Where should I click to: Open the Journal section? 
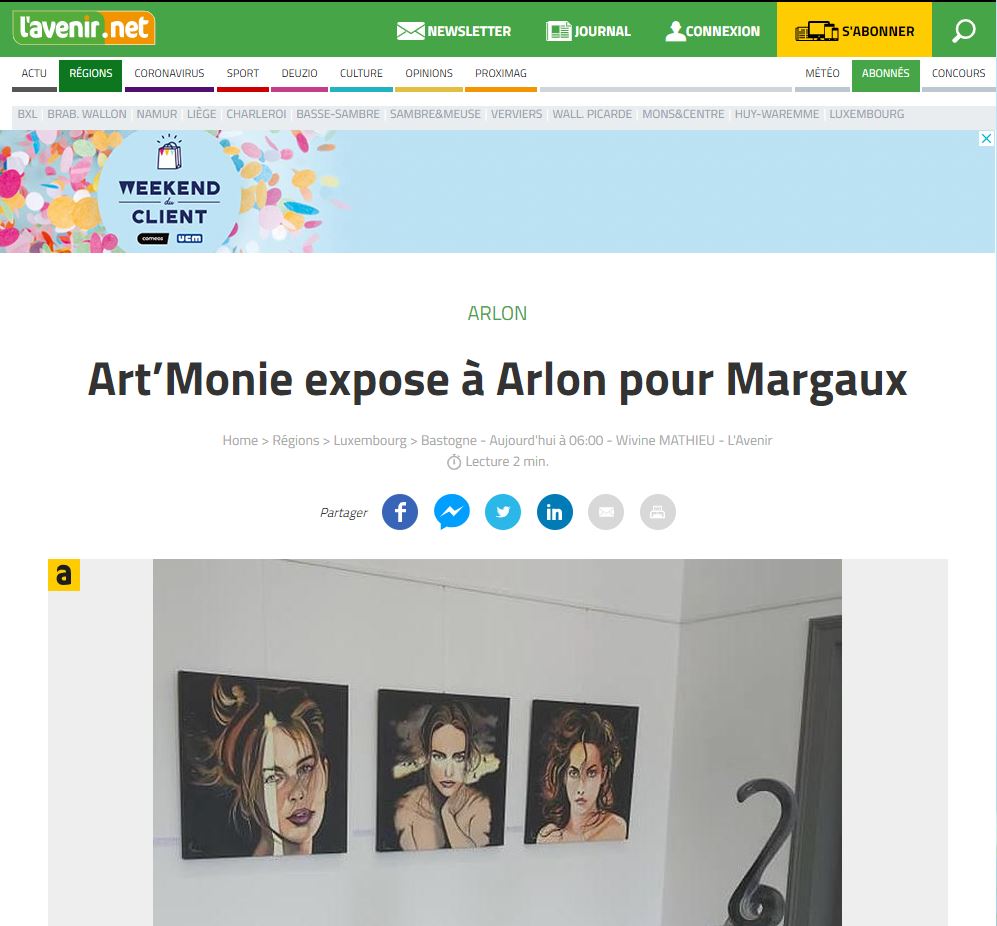(588, 31)
